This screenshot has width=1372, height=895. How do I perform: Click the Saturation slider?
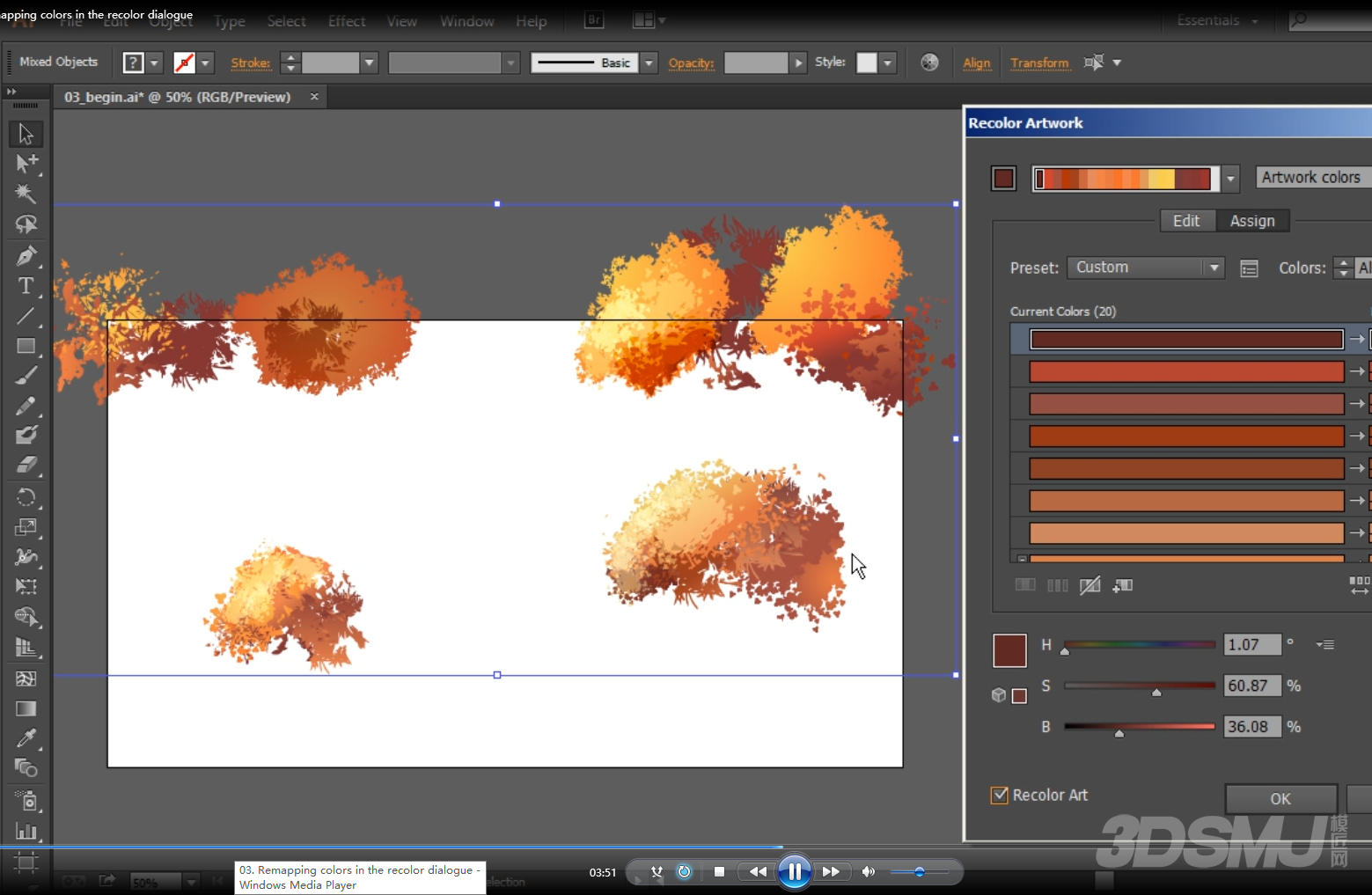[1140, 686]
